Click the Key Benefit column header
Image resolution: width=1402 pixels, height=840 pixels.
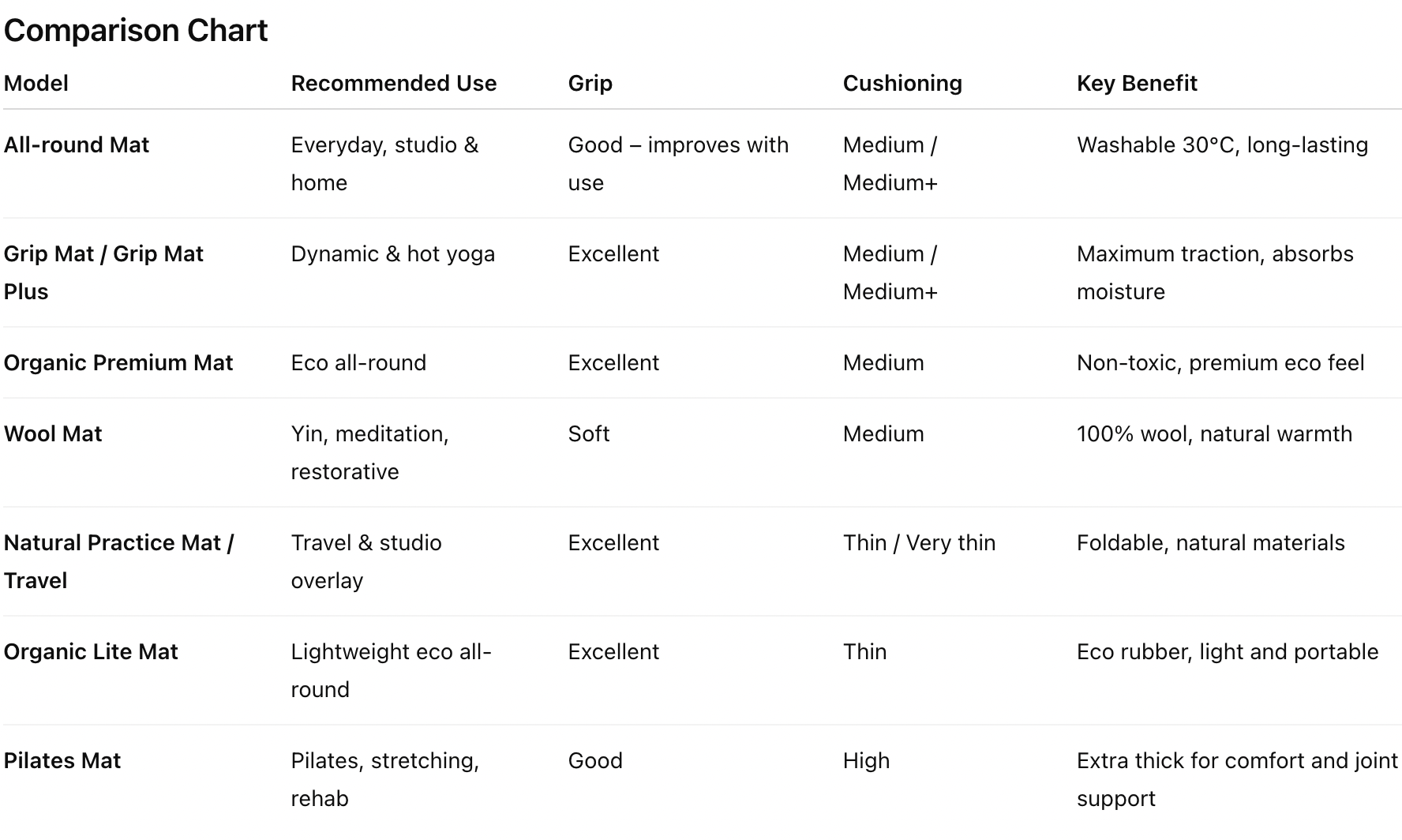(x=1136, y=83)
